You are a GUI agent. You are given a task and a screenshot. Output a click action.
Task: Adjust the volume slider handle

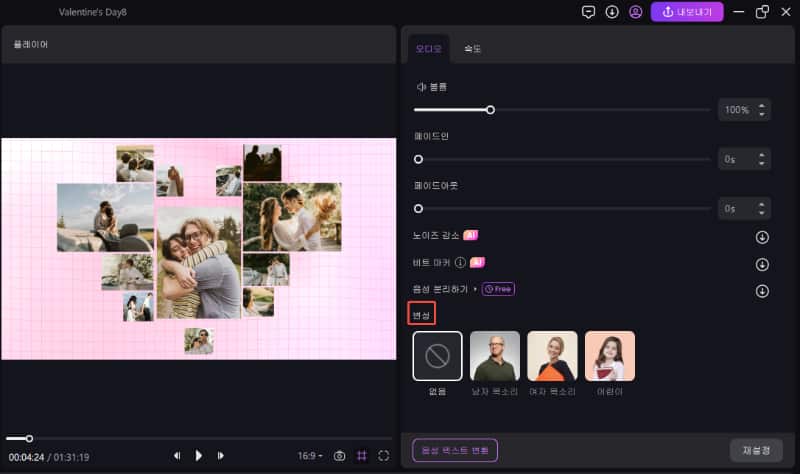pos(490,110)
